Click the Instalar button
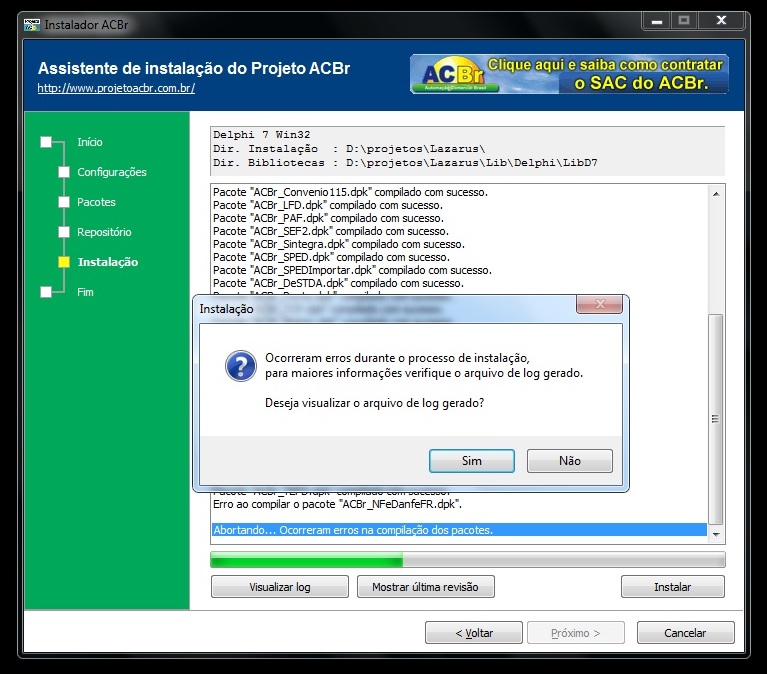 (673, 587)
